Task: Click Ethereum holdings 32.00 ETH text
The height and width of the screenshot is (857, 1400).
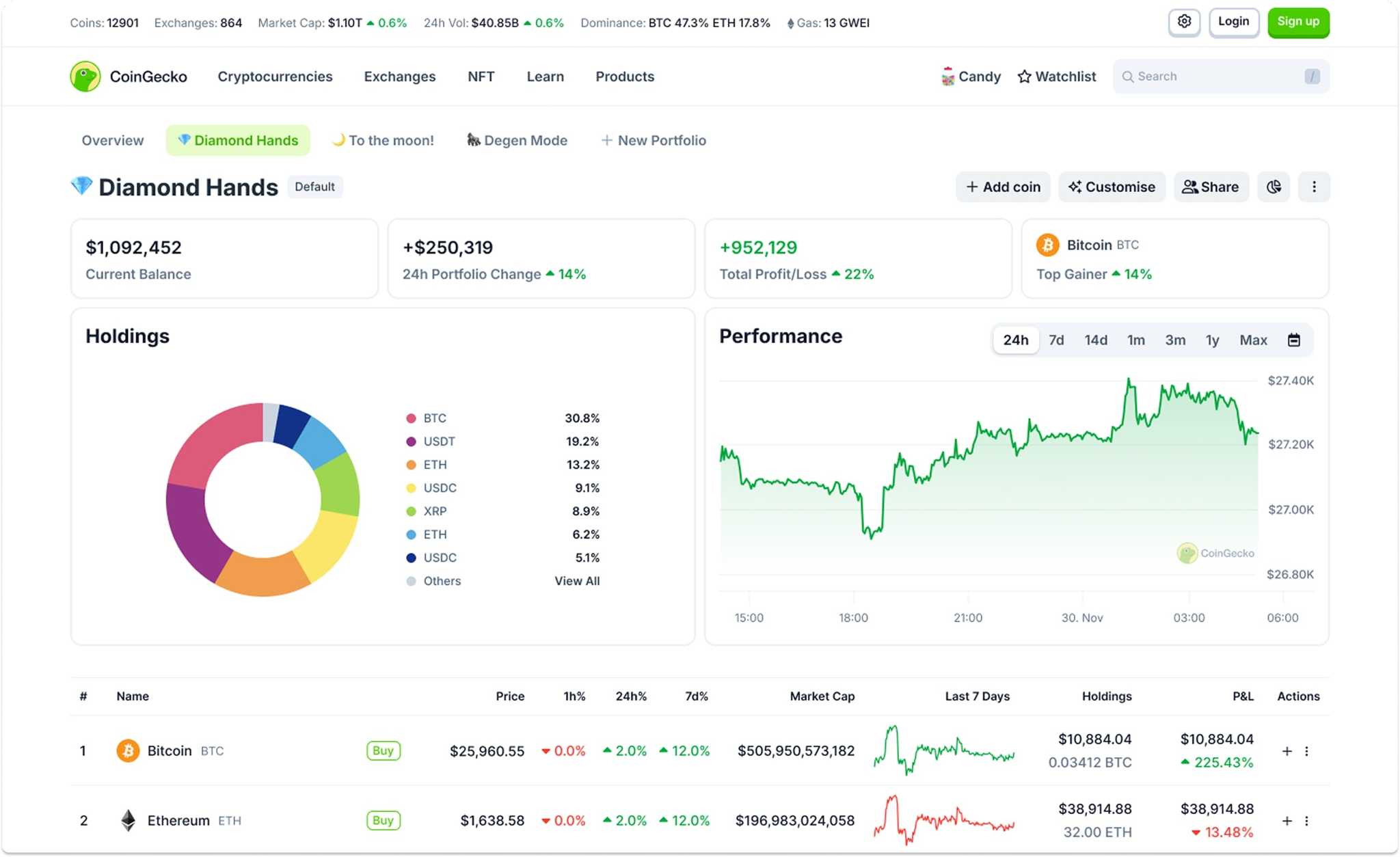Action: (x=1097, y=832)
